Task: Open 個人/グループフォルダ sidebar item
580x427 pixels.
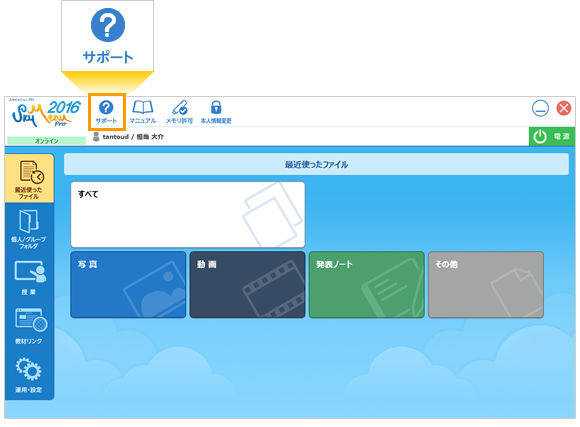Action: 29,229
